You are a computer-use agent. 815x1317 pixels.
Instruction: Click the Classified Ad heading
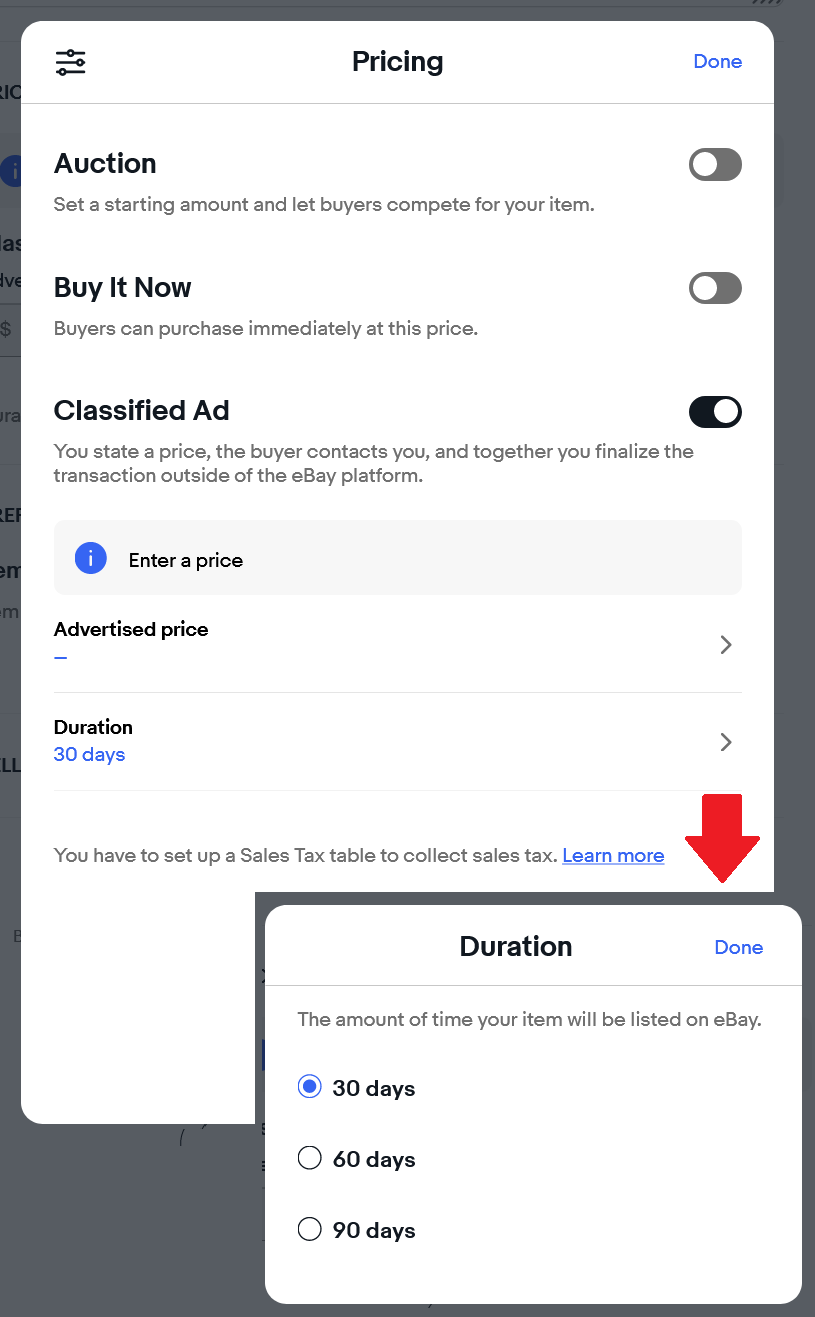(141, 411)
